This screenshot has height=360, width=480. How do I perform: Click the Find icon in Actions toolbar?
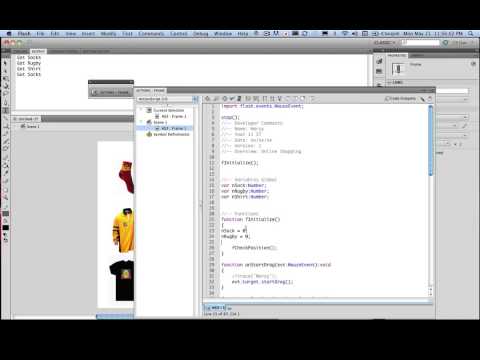coord(216,99)
